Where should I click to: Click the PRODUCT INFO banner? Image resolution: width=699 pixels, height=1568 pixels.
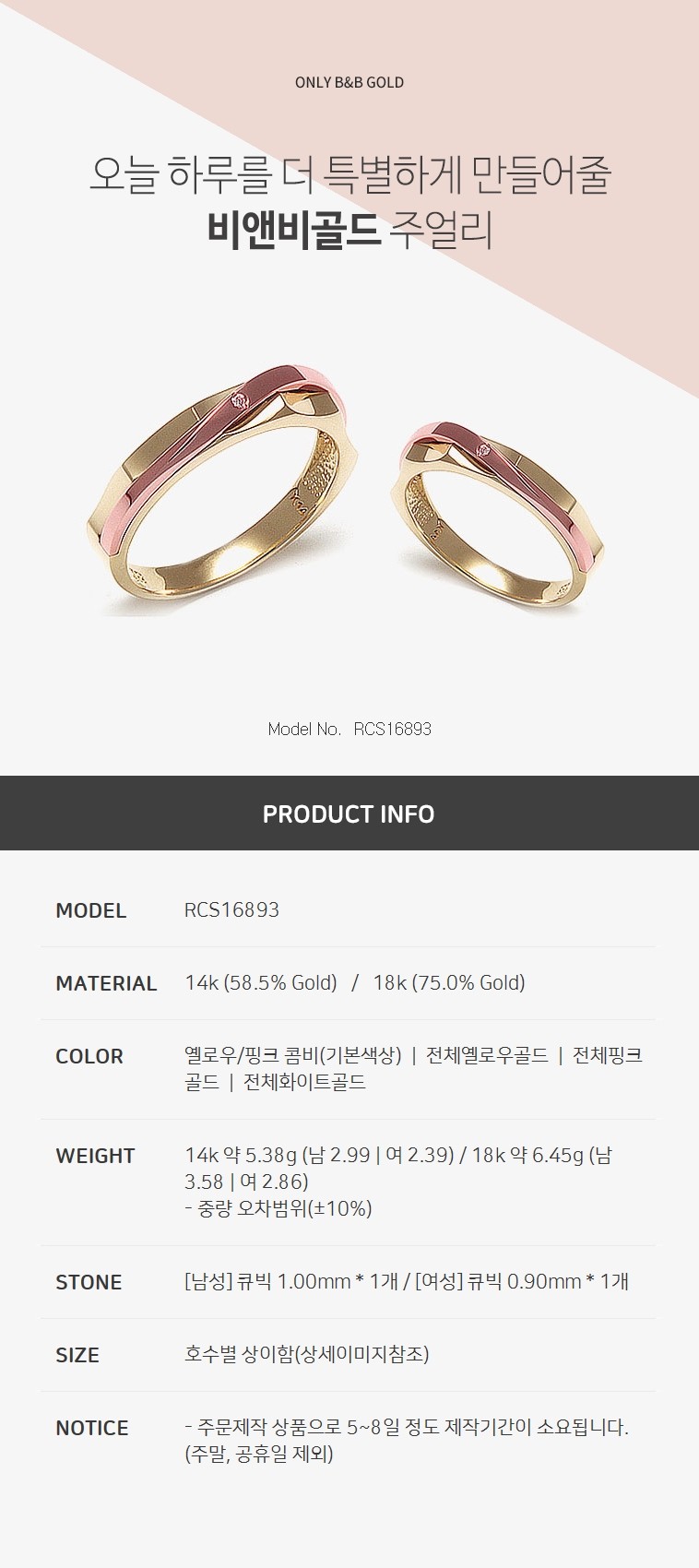click(x=349, y=814)
